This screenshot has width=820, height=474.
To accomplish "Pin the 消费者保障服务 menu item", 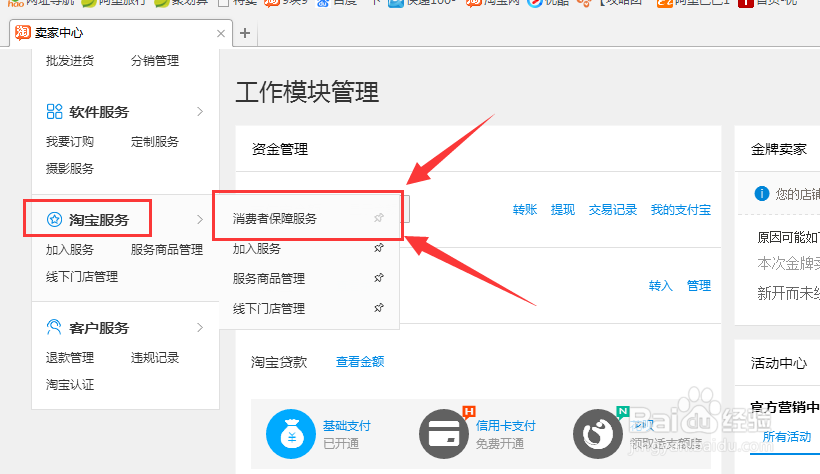I will pyautogui.click(x=379, y=218).
